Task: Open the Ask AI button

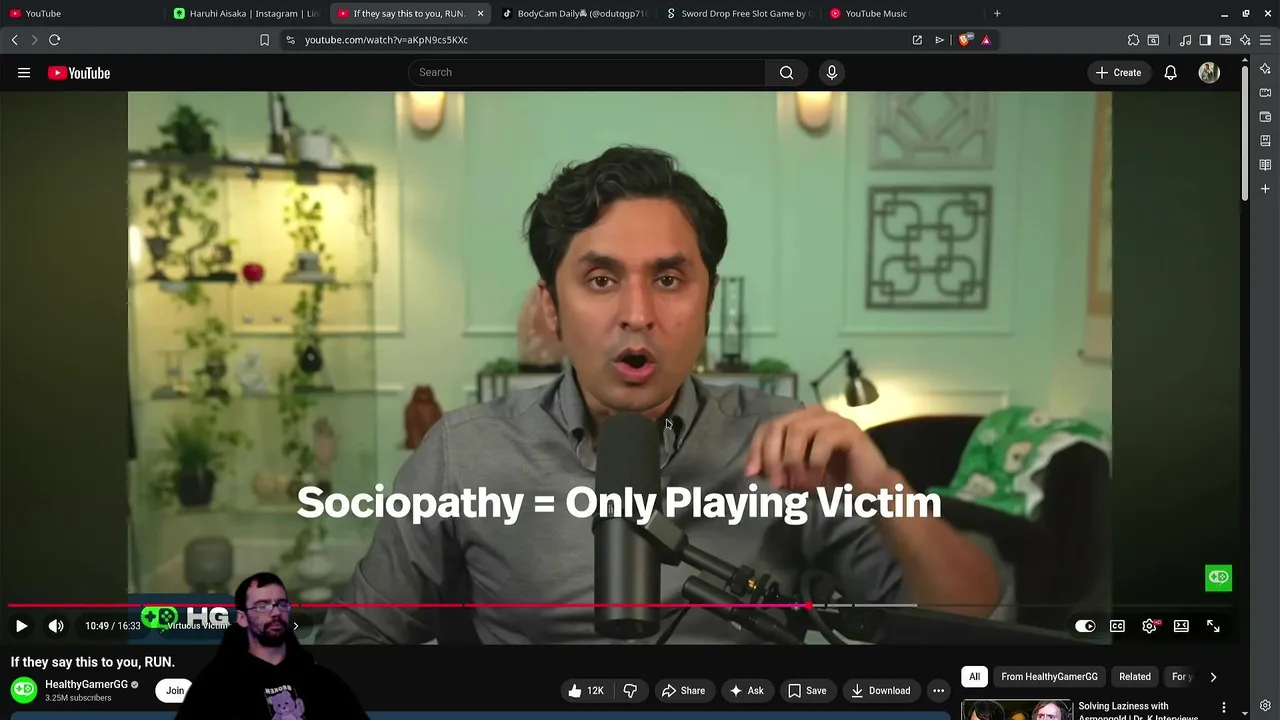Action: pos(746,691)
